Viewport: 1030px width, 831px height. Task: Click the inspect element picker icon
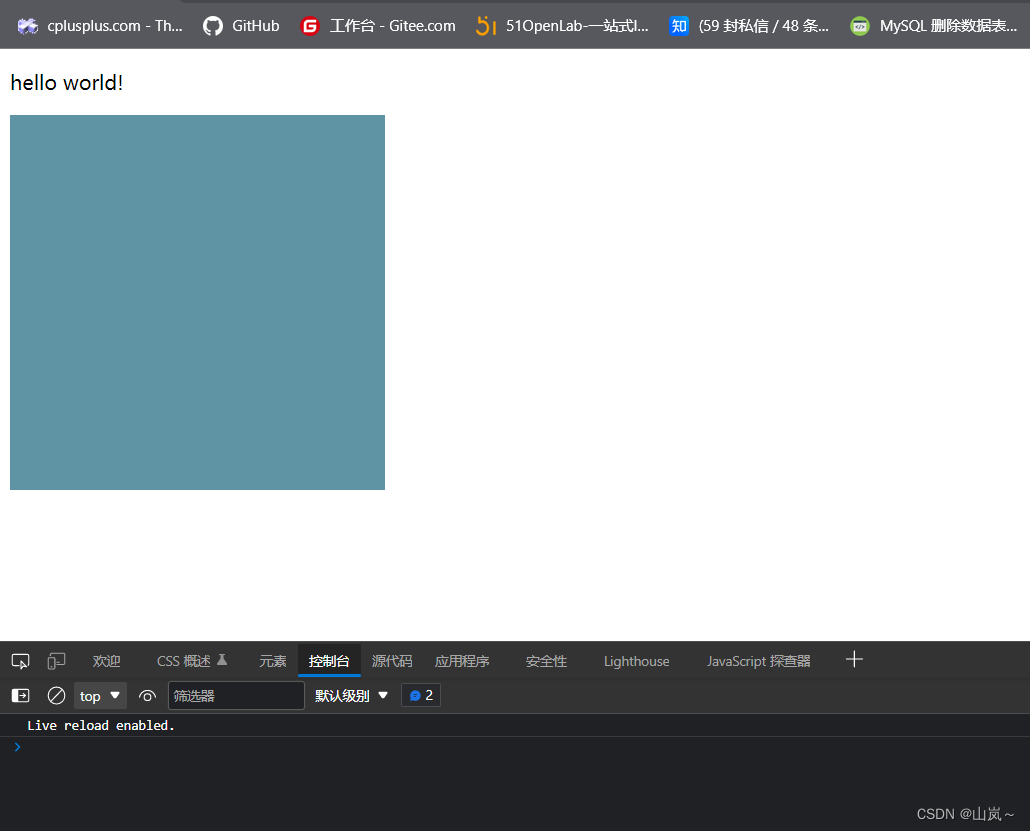20,661
